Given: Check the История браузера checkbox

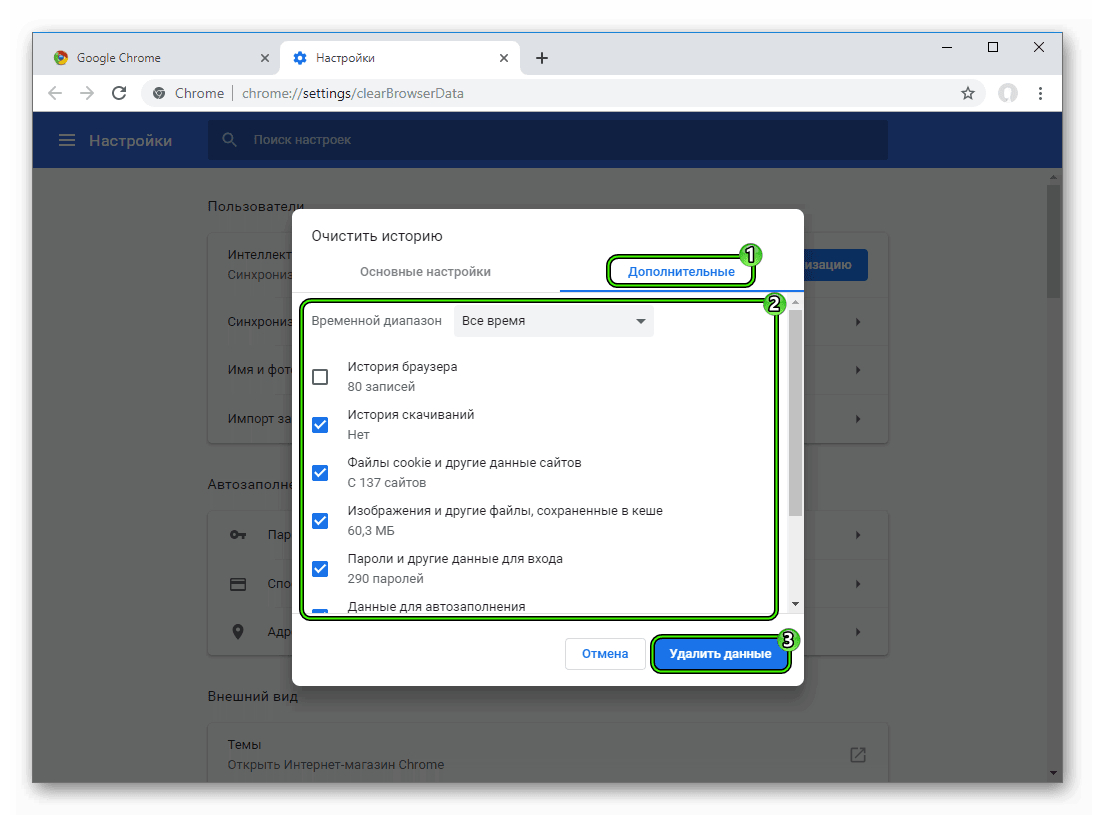Looking at the screenshot, I should click(x=320, y=377).
